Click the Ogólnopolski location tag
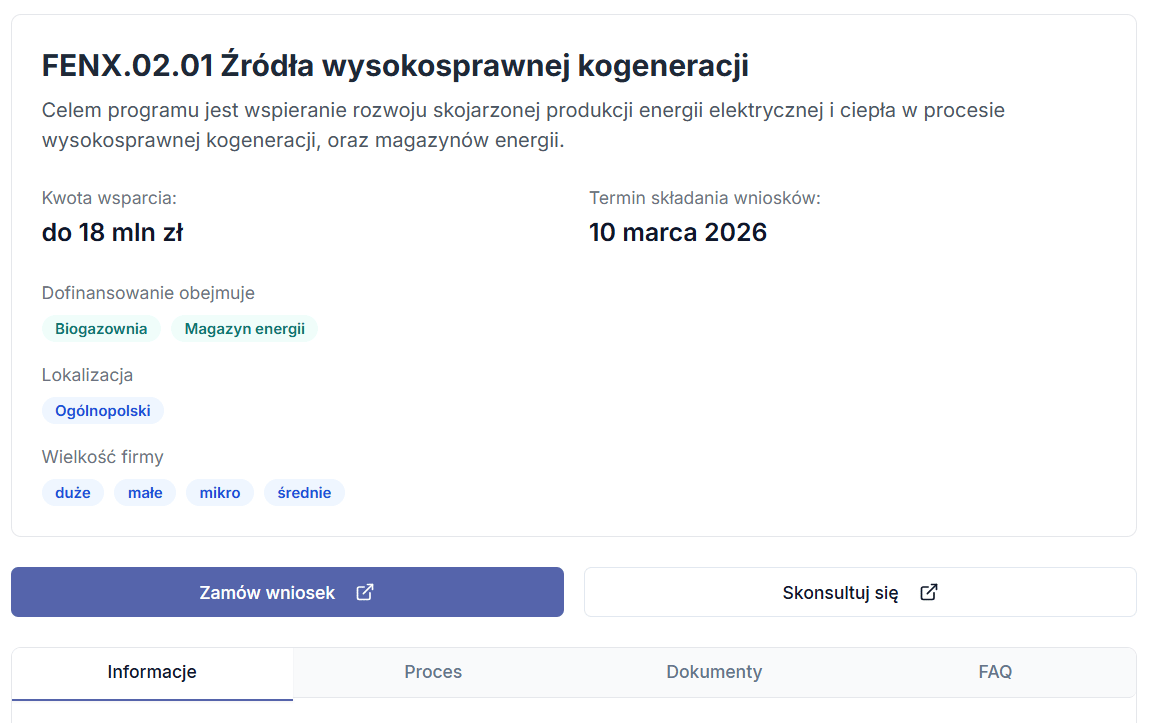Viewport: 1152px width, 723px height. [x=103, y=411]
